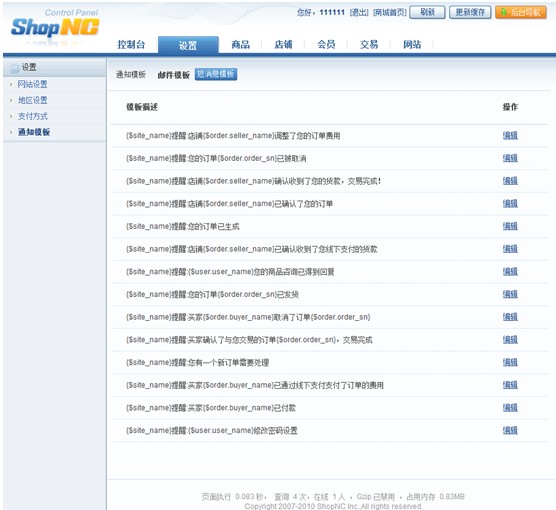Open the 商城首页 link

coord(390,13)
